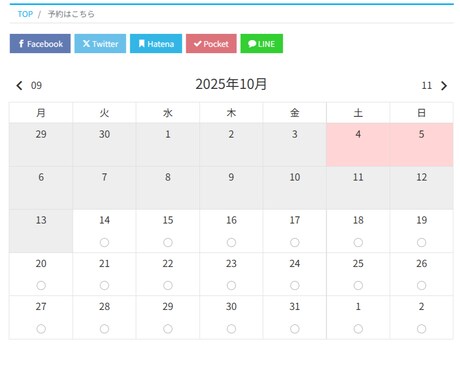Click the date number 14
The width and height of the screenshot is (460, 380).
pyautogui.click(x=104, y=220)
